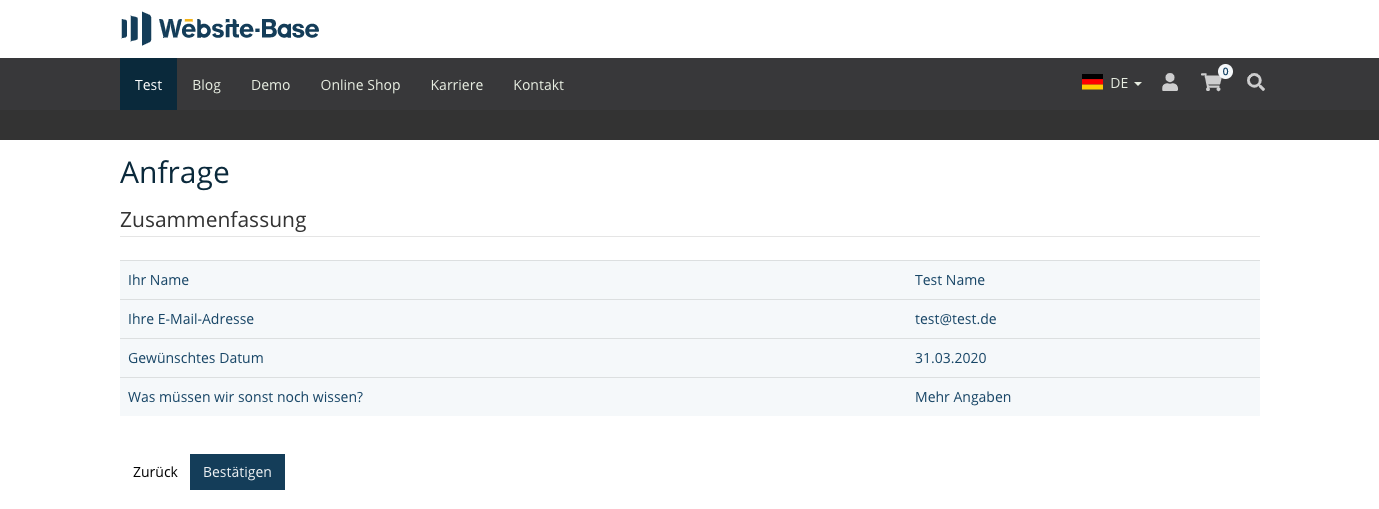Click the search magnifier icon
This screenshot has height=509, width=1379.
click(1256, 83)
